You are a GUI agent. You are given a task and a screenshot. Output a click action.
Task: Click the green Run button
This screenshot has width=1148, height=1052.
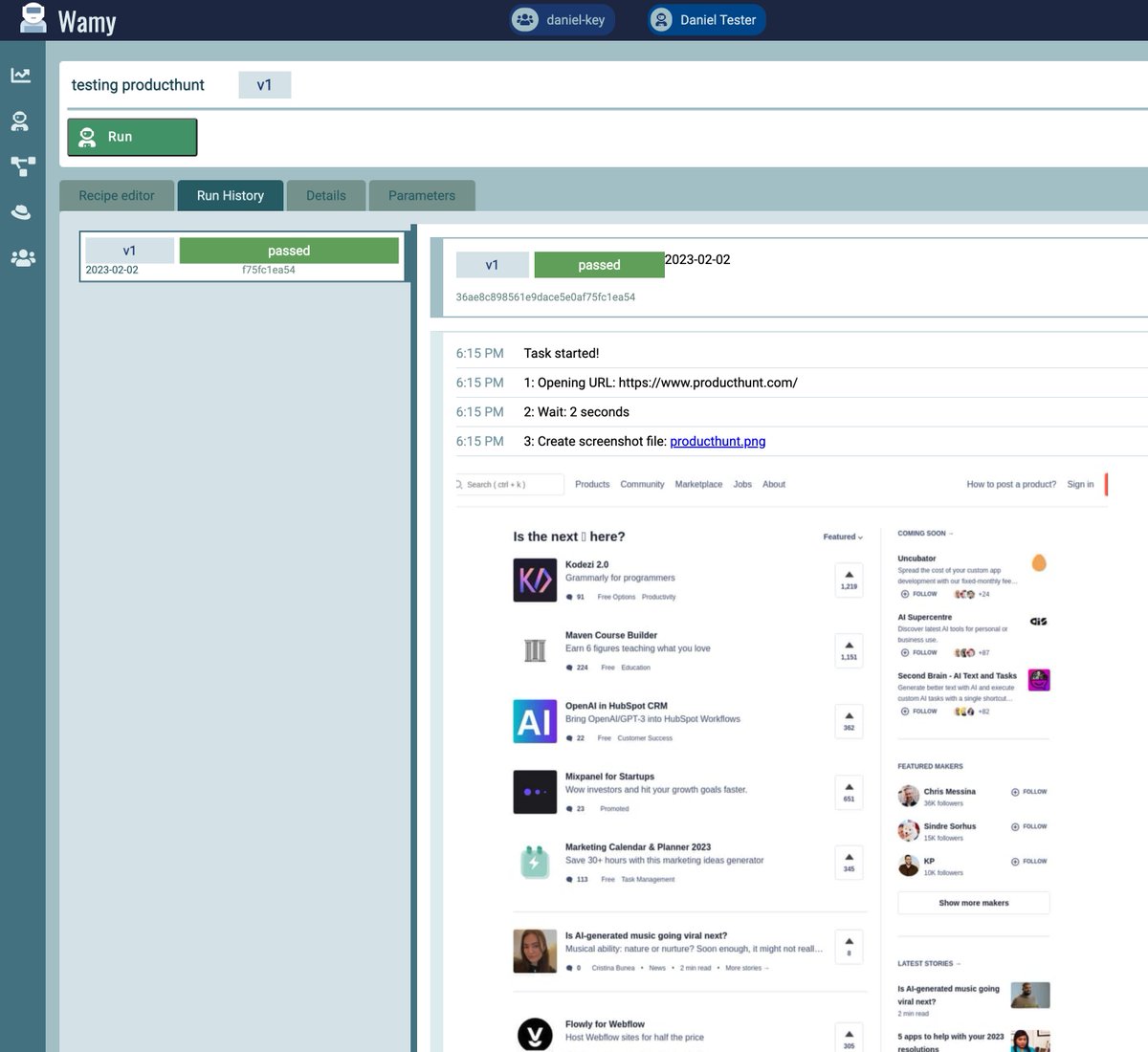pos(132,137)
